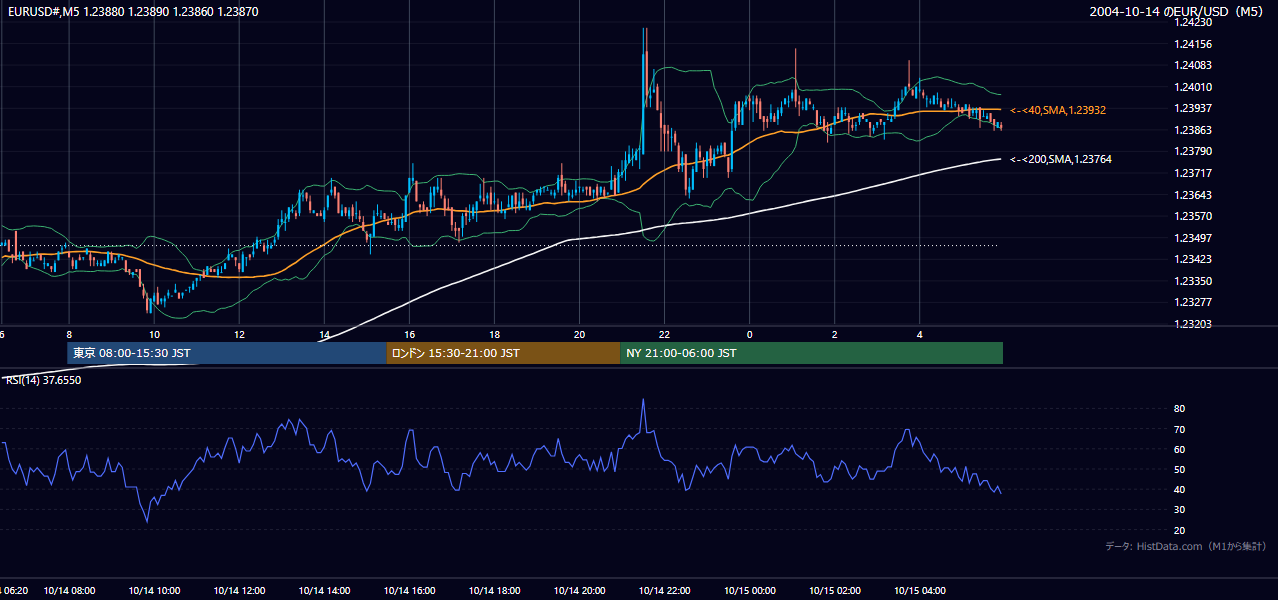Click price axis value 1.24083
Viewport: 1278px width, 600px height.
coord(1192,65)
